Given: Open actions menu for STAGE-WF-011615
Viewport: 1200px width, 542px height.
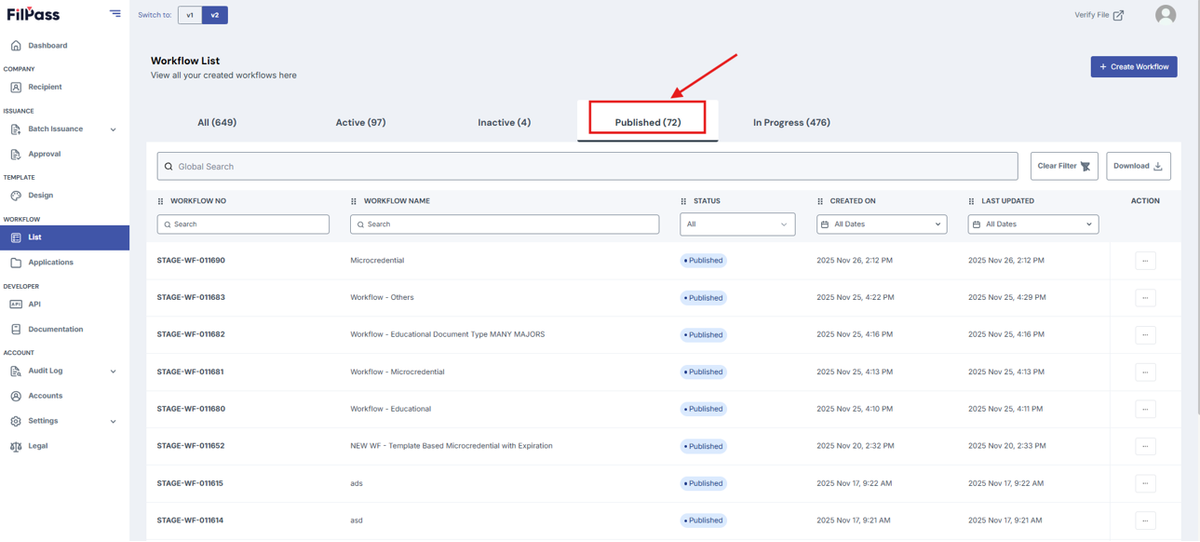Looking at the screenshot, I should coord(1145,483).
